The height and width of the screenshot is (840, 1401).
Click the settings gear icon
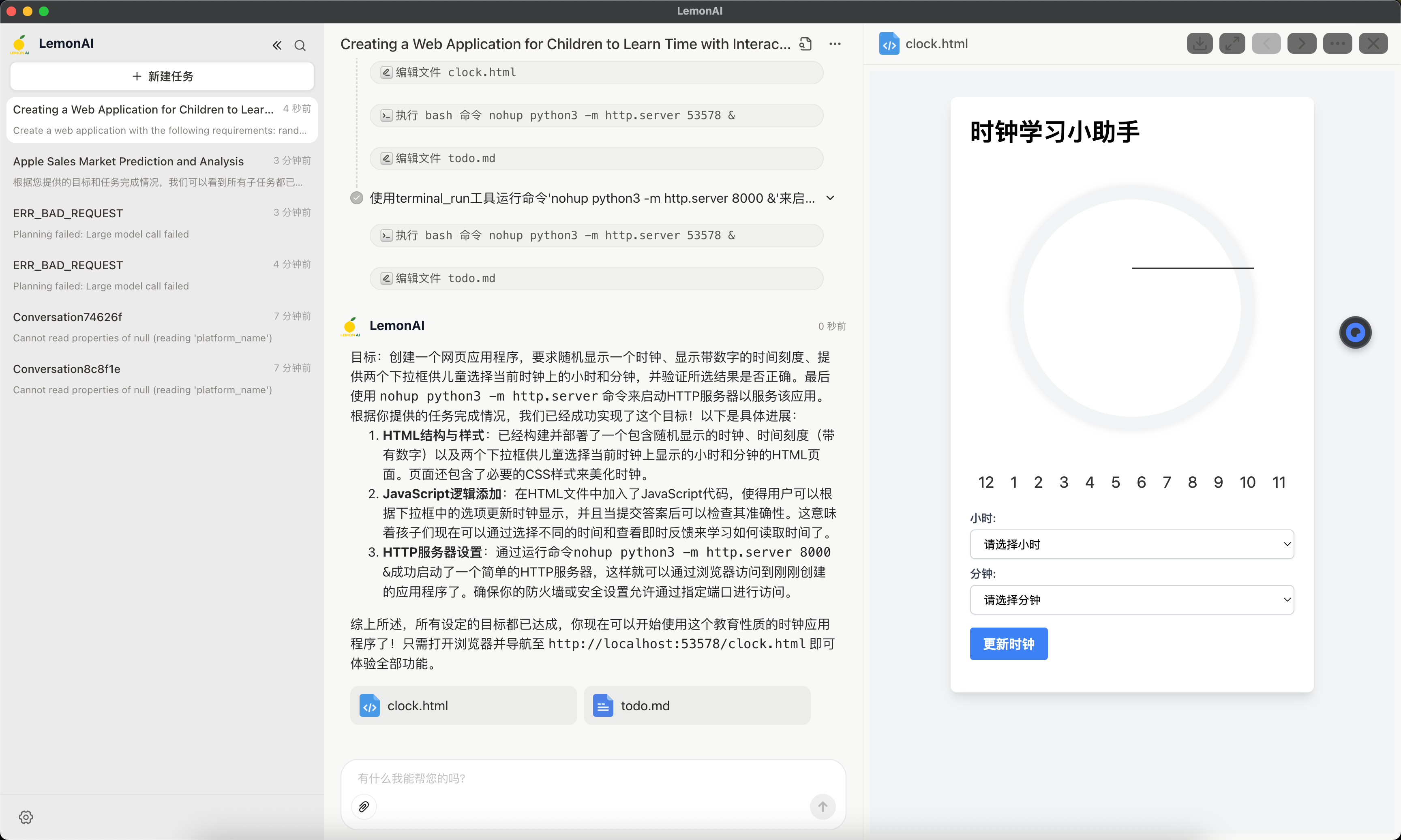point(26,817)
